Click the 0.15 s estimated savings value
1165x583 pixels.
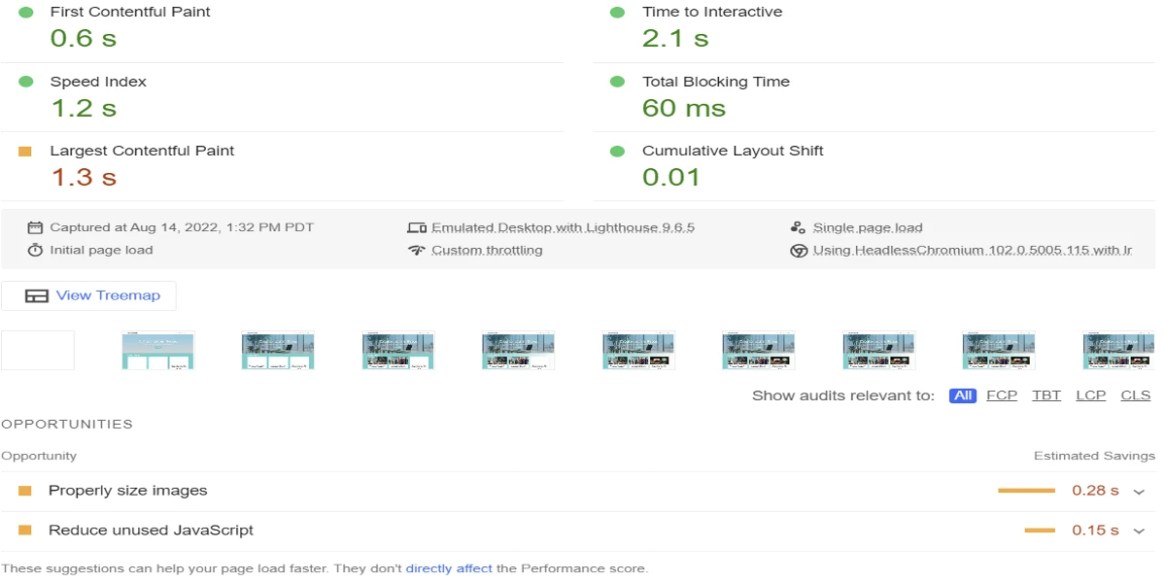[1095, 530]
